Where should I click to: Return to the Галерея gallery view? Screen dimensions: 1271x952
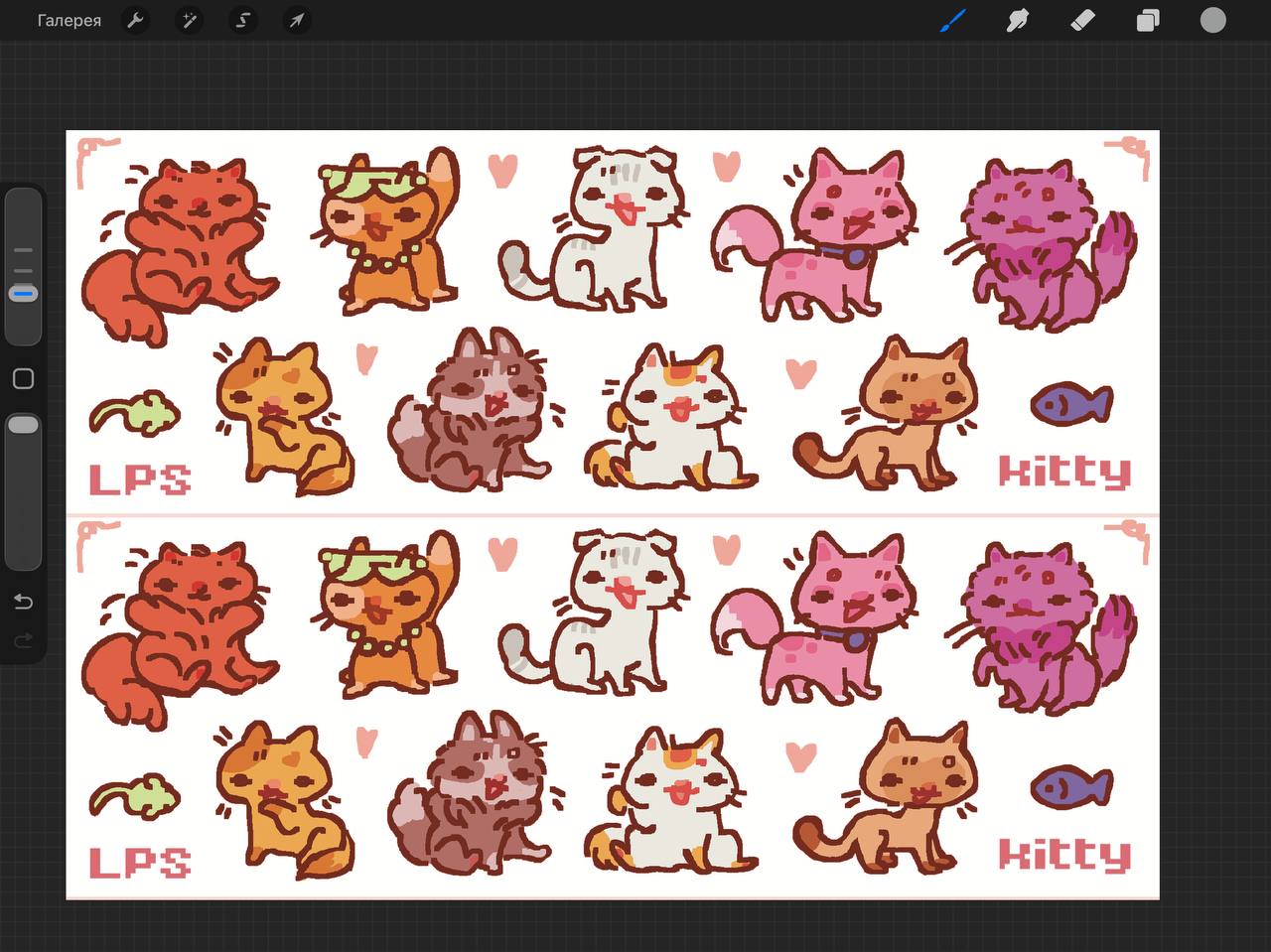click(x=70, y=20)
